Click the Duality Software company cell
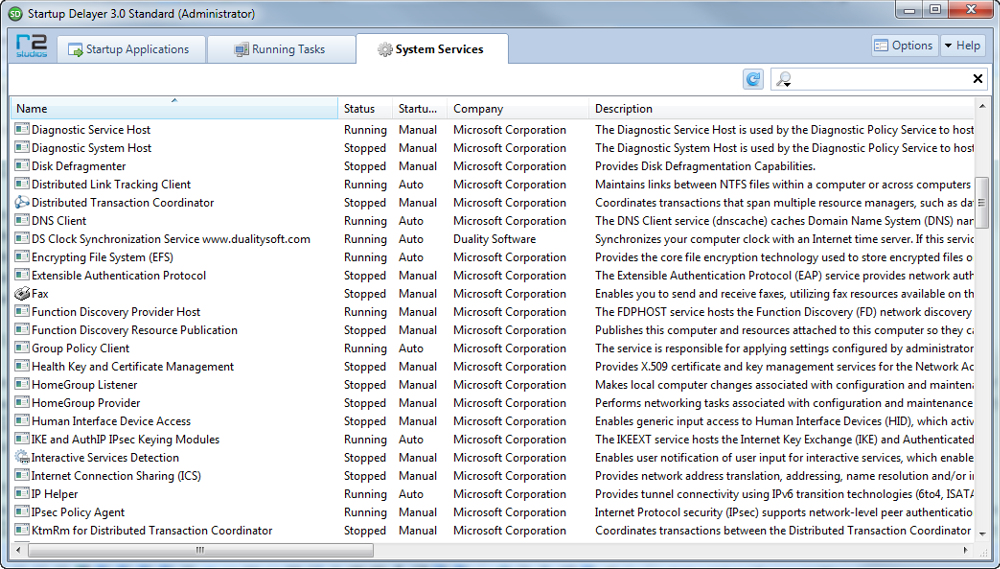The height and width of the screenshot is (569, 1000). (x=494, y=239)
